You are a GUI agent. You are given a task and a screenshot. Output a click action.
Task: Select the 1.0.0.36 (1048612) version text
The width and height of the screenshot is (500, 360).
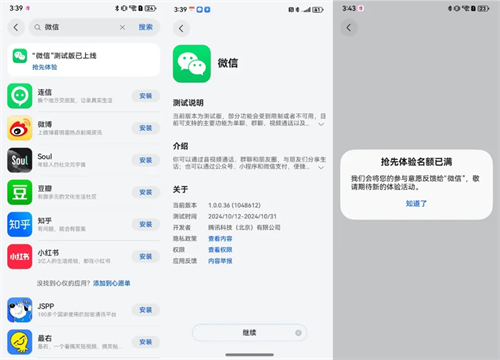(234, 205)
